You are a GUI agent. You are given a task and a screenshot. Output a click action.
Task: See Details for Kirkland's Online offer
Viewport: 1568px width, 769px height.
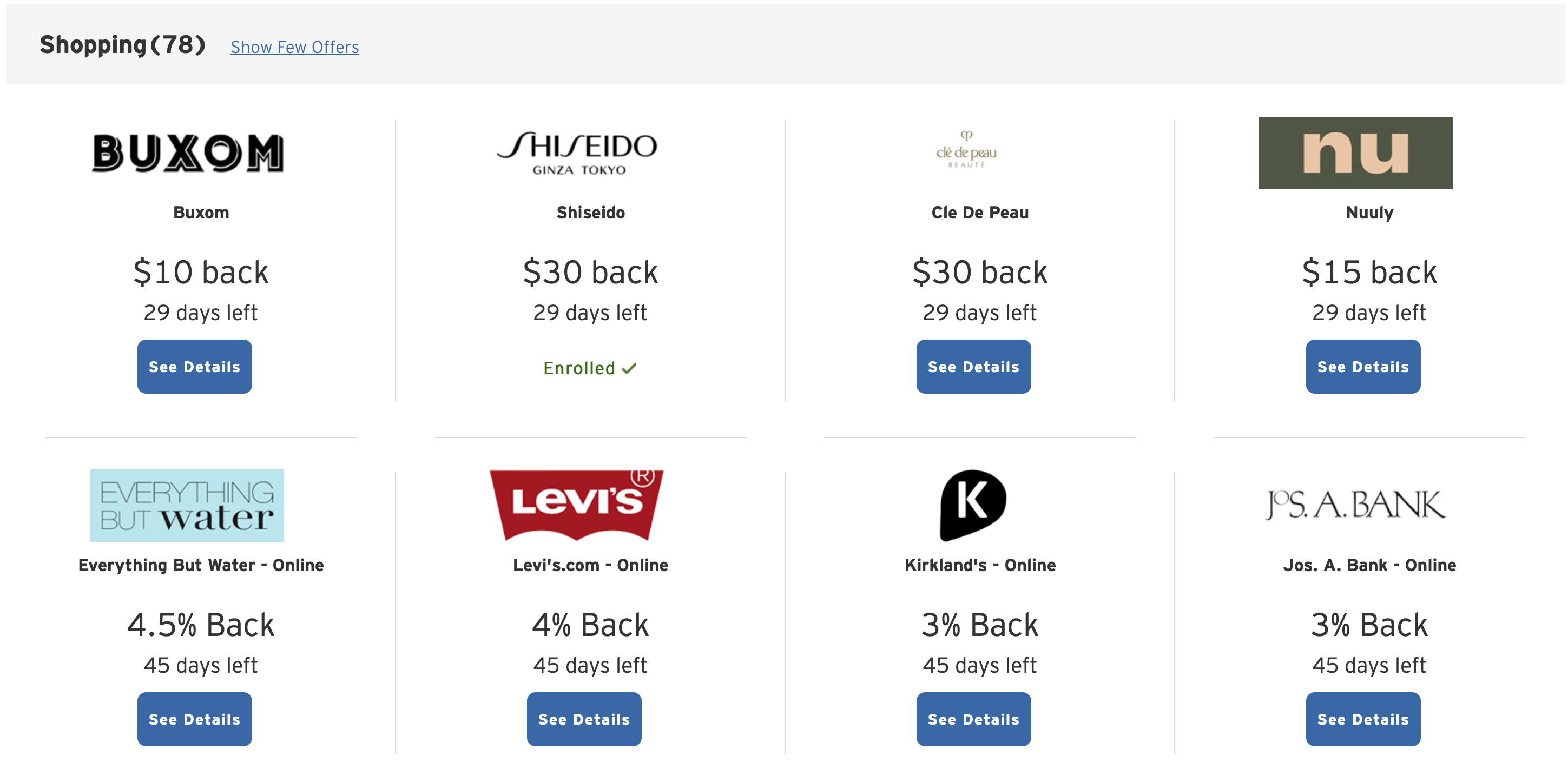point(974,719)
